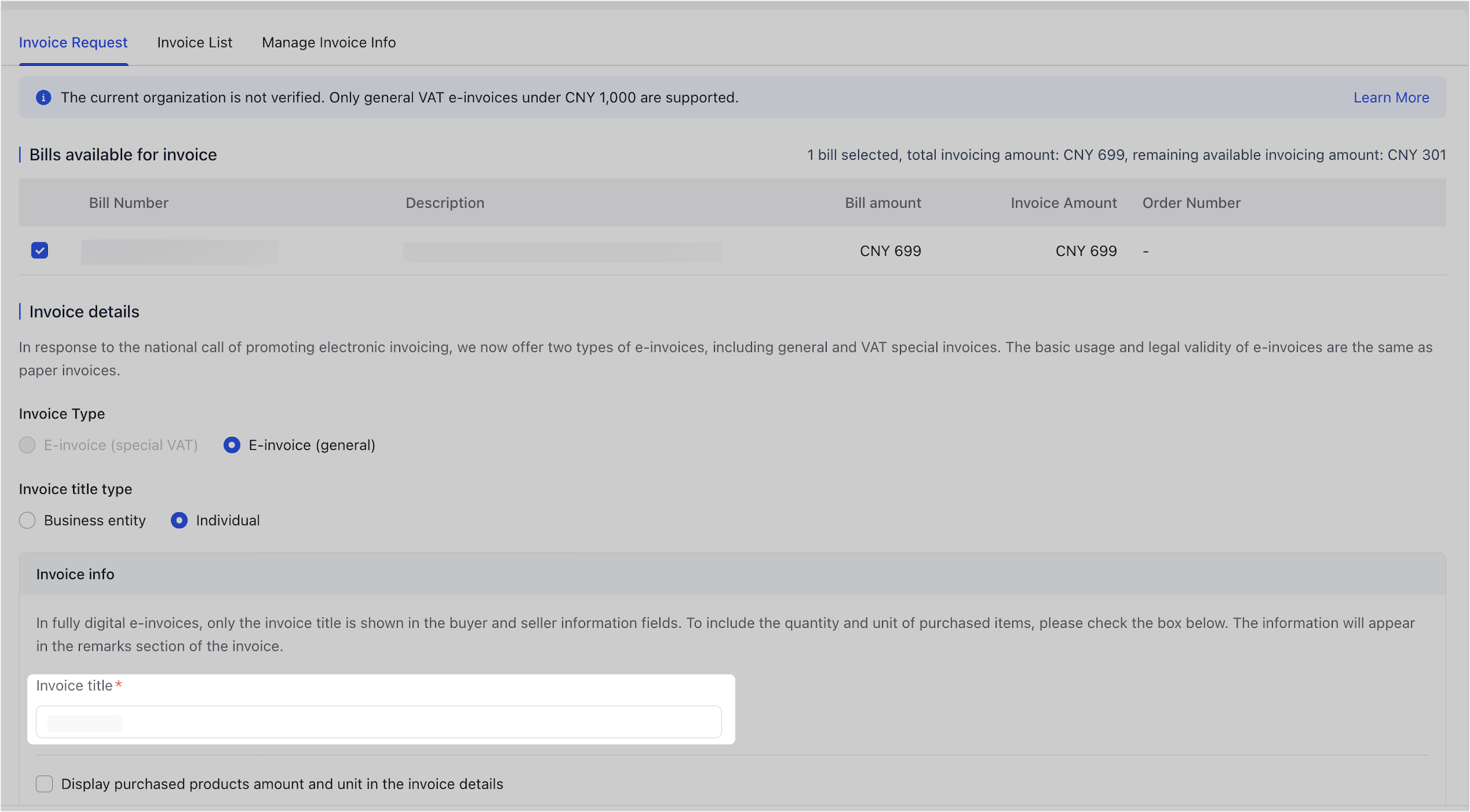
Task: Click the Learn More link
Action: (x=1391, y=97)
